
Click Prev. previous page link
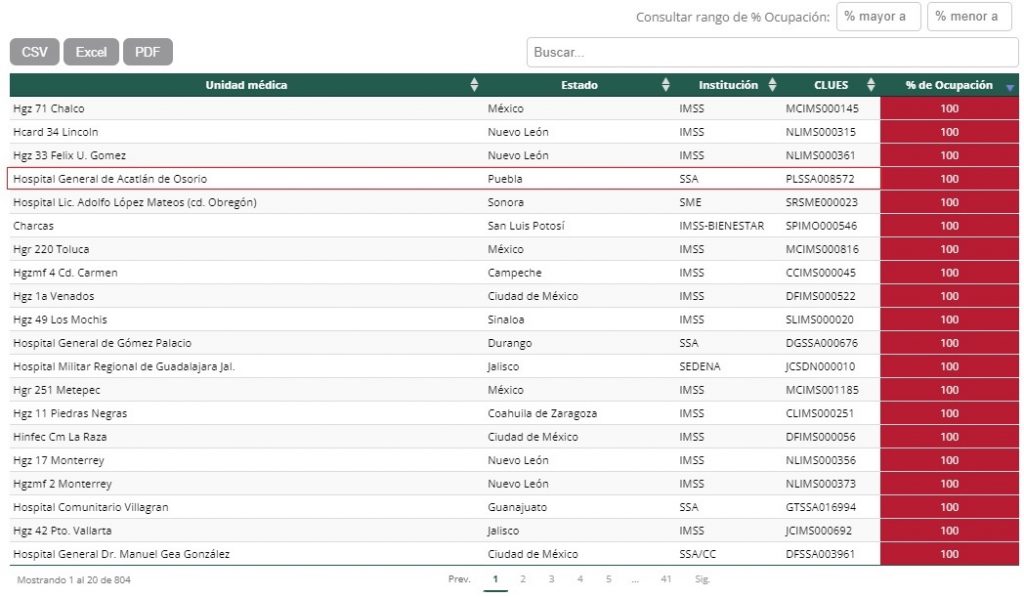(x=459, y=579)
